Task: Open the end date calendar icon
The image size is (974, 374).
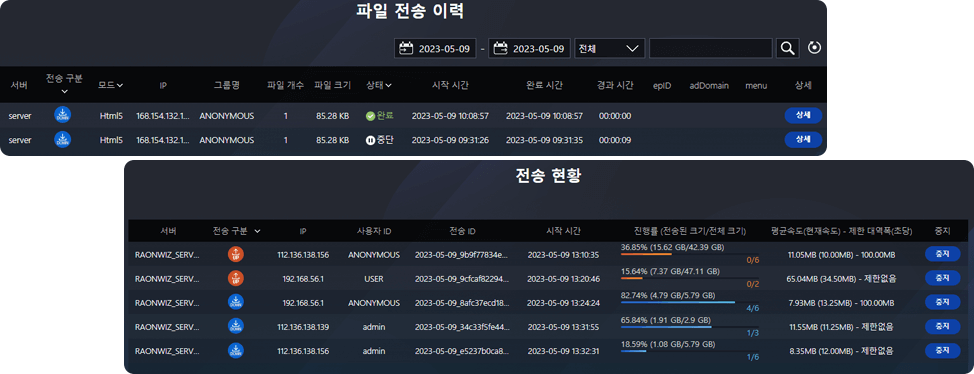Action: coord(501,48)
